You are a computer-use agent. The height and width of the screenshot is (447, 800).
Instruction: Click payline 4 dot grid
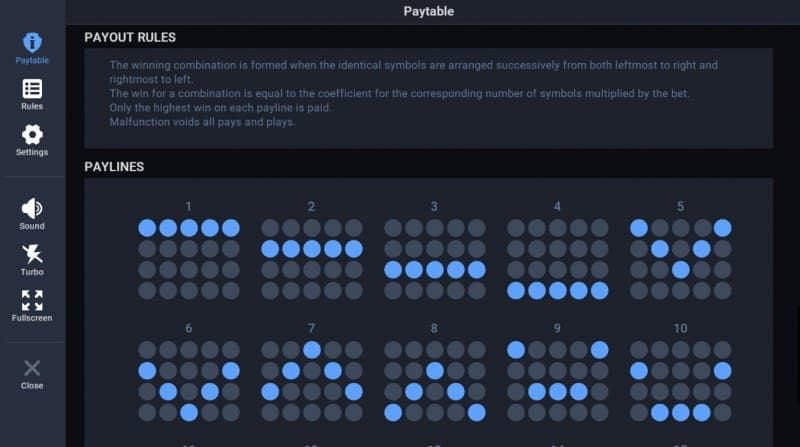[x=557, y=259]
